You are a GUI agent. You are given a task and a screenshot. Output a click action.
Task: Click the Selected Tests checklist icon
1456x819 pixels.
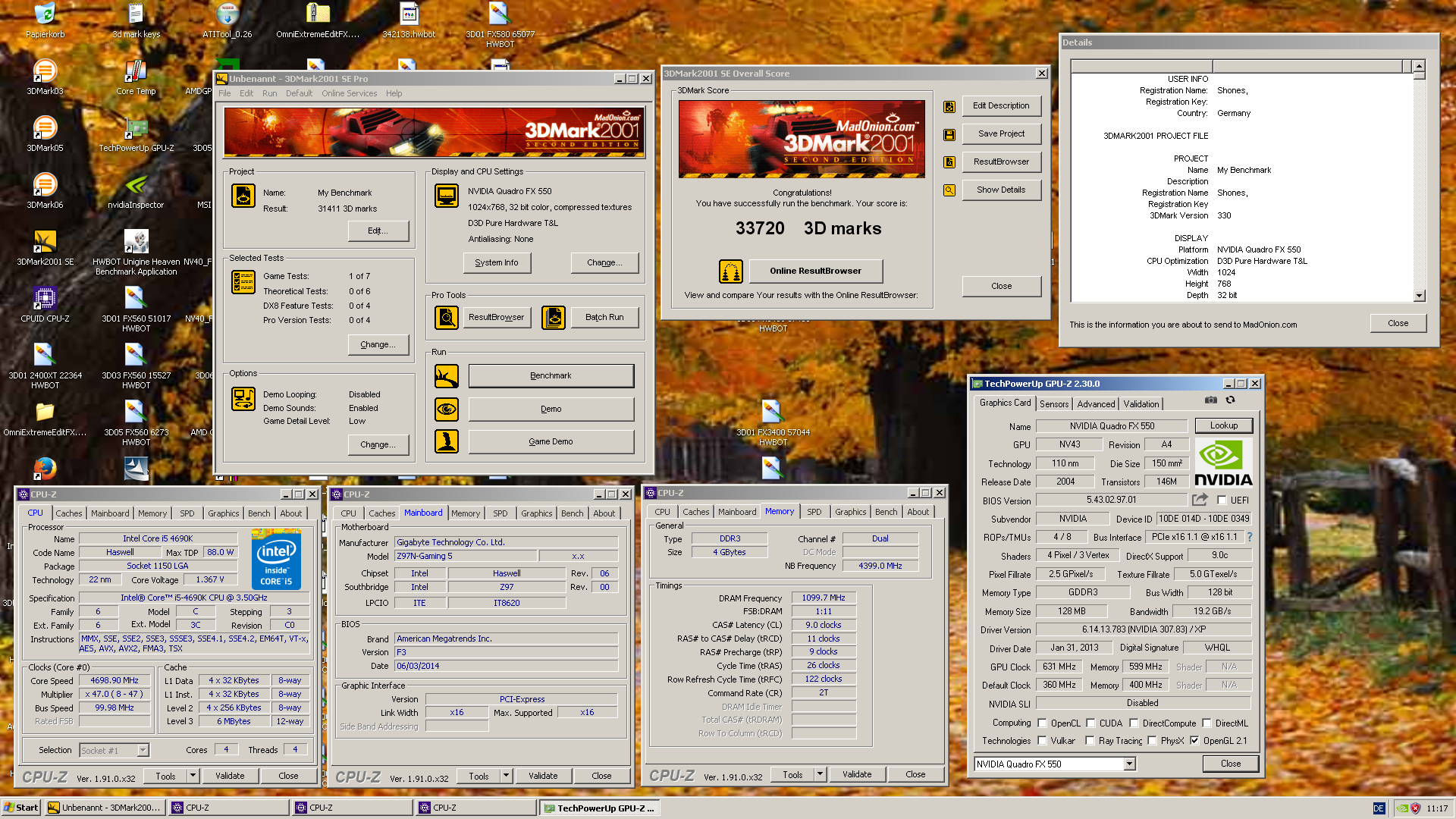click(243, 282)
